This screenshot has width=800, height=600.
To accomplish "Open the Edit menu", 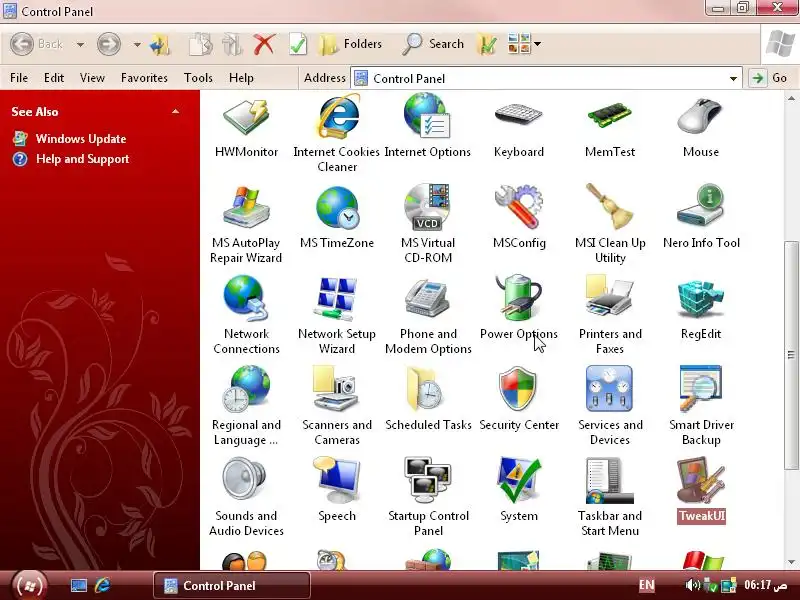I will click(54, 78).
